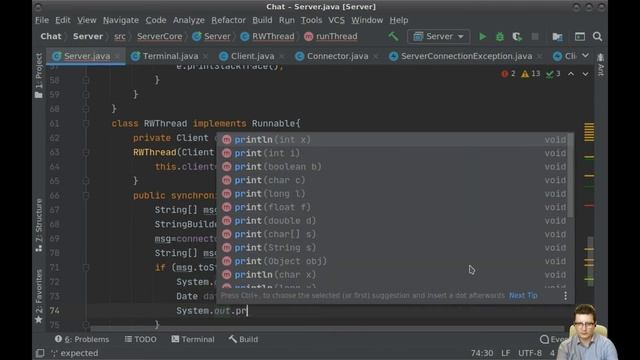This screenshot has width=640, height=360.
Task: Collapse the if block at line 71
Action: pyautogui.click(x=86, y=267)
